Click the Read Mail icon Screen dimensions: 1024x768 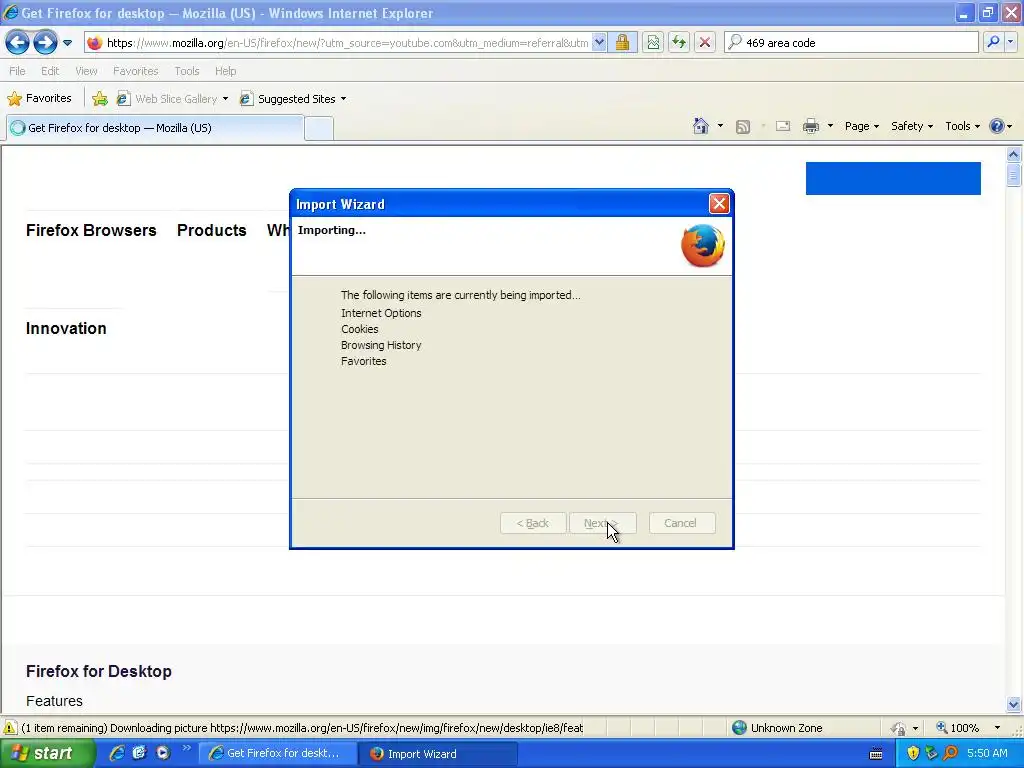(783, 126)
